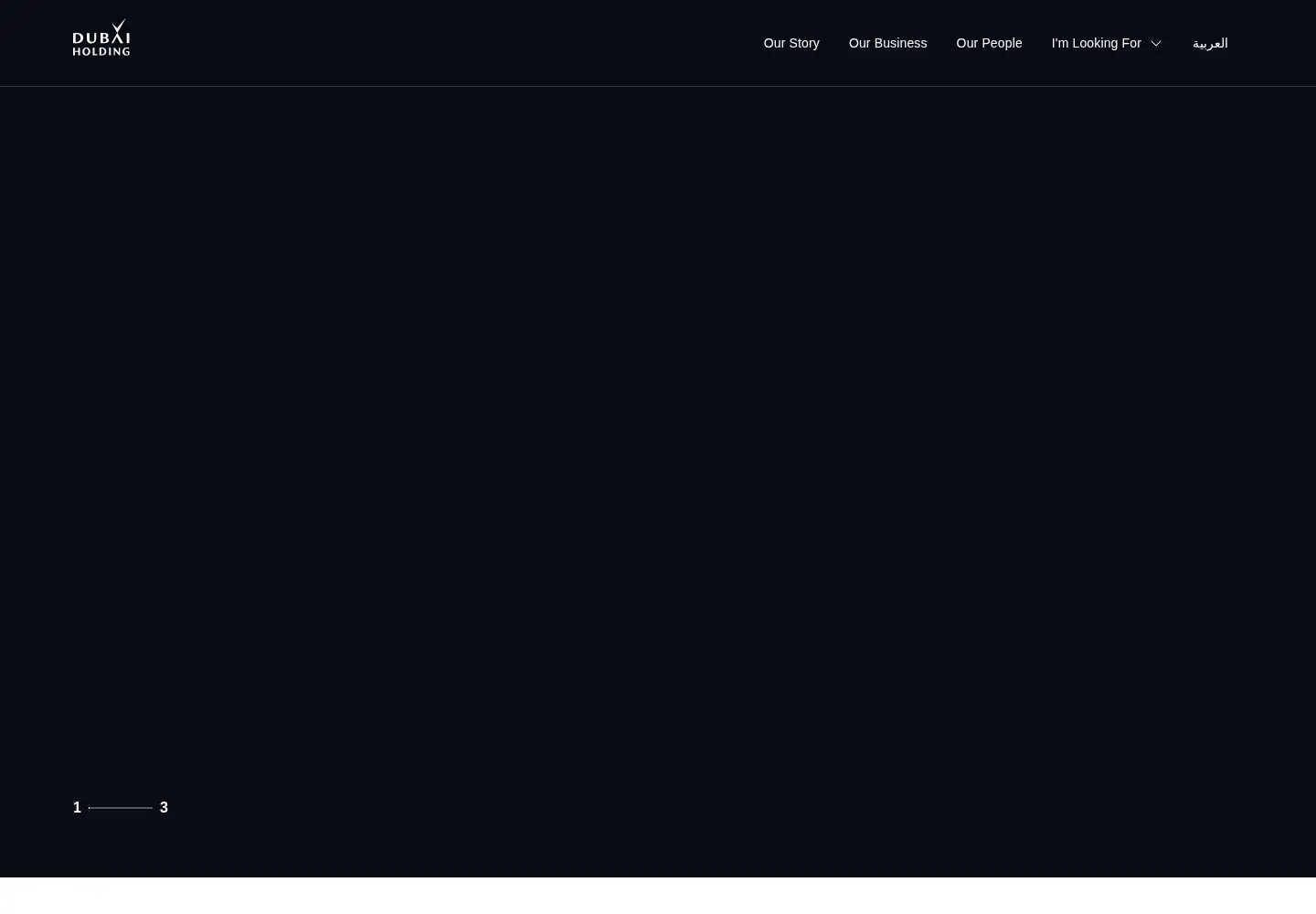Screen dimensions: 1316x914
Task: Click the slider progress line between 1 and 3
Action: point(121,808)
